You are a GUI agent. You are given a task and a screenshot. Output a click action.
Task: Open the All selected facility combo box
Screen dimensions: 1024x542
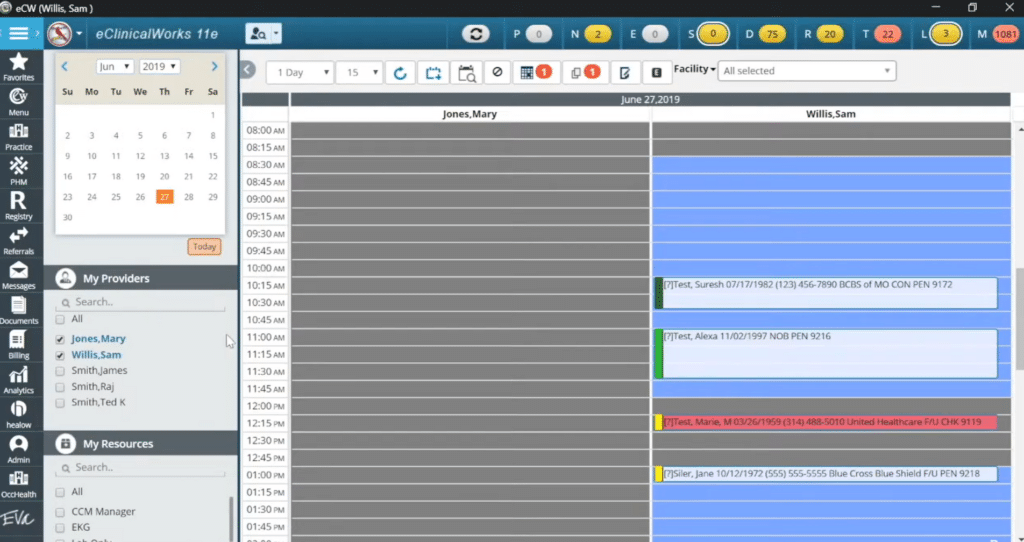807,71
